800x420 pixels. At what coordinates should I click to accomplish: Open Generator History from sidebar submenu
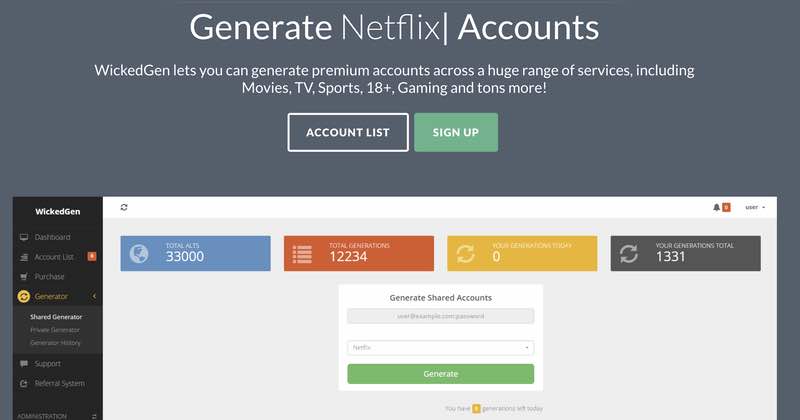[56, 343]
